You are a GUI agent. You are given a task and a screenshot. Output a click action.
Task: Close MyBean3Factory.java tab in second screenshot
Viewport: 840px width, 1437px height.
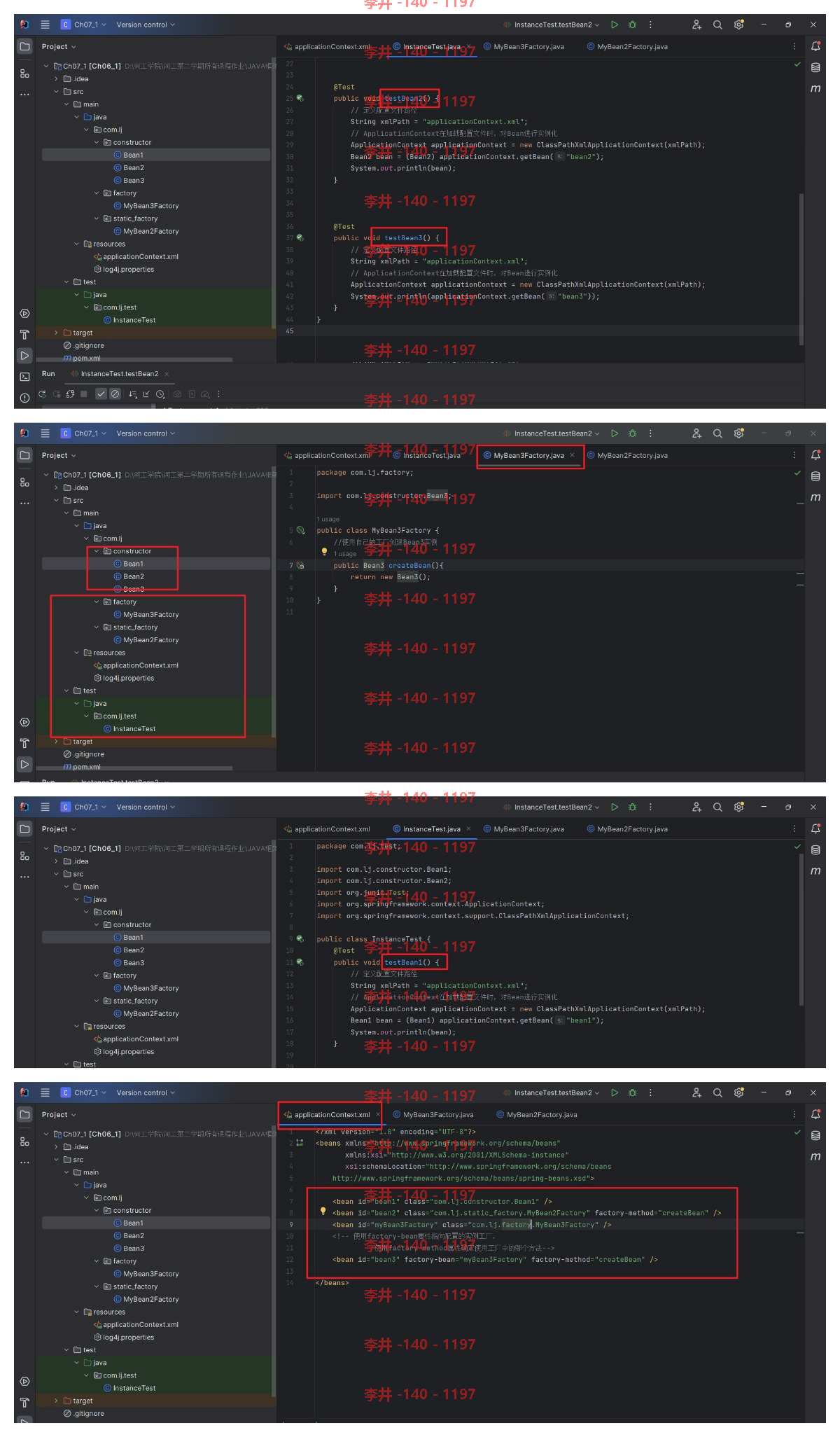click(573, 455)
